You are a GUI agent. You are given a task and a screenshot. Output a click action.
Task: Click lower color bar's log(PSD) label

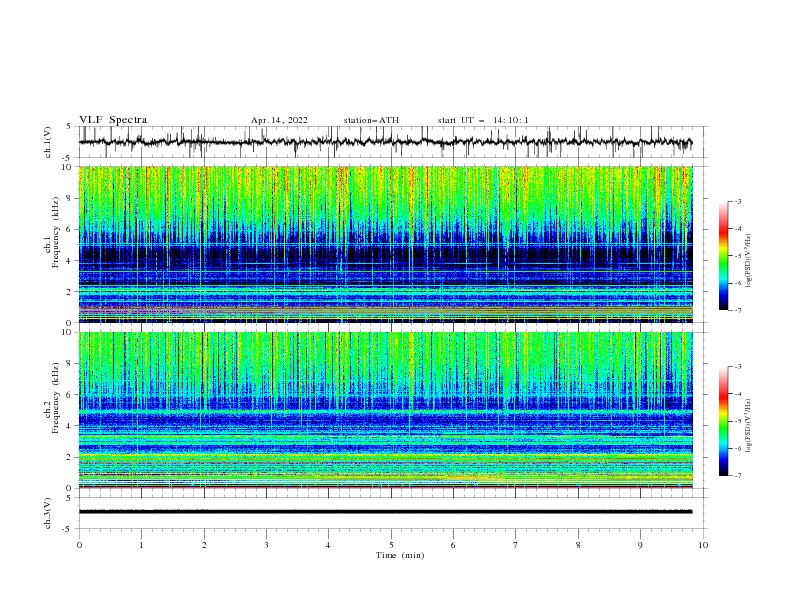tap(749, 426)
